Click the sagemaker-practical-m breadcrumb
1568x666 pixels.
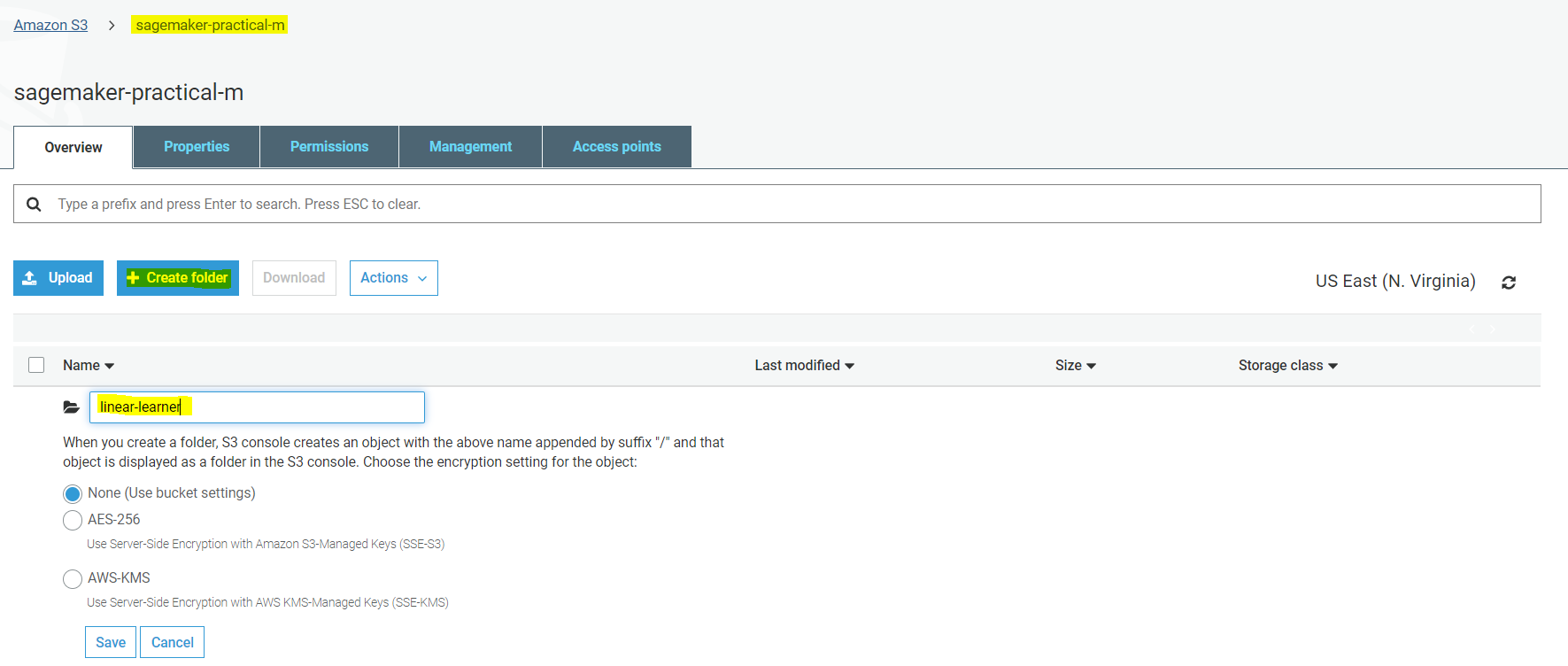pos(210,25)
